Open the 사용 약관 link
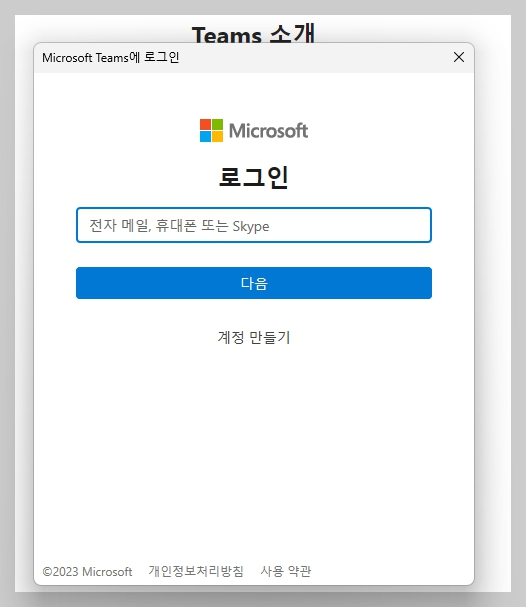 click(x=286, y=571)
